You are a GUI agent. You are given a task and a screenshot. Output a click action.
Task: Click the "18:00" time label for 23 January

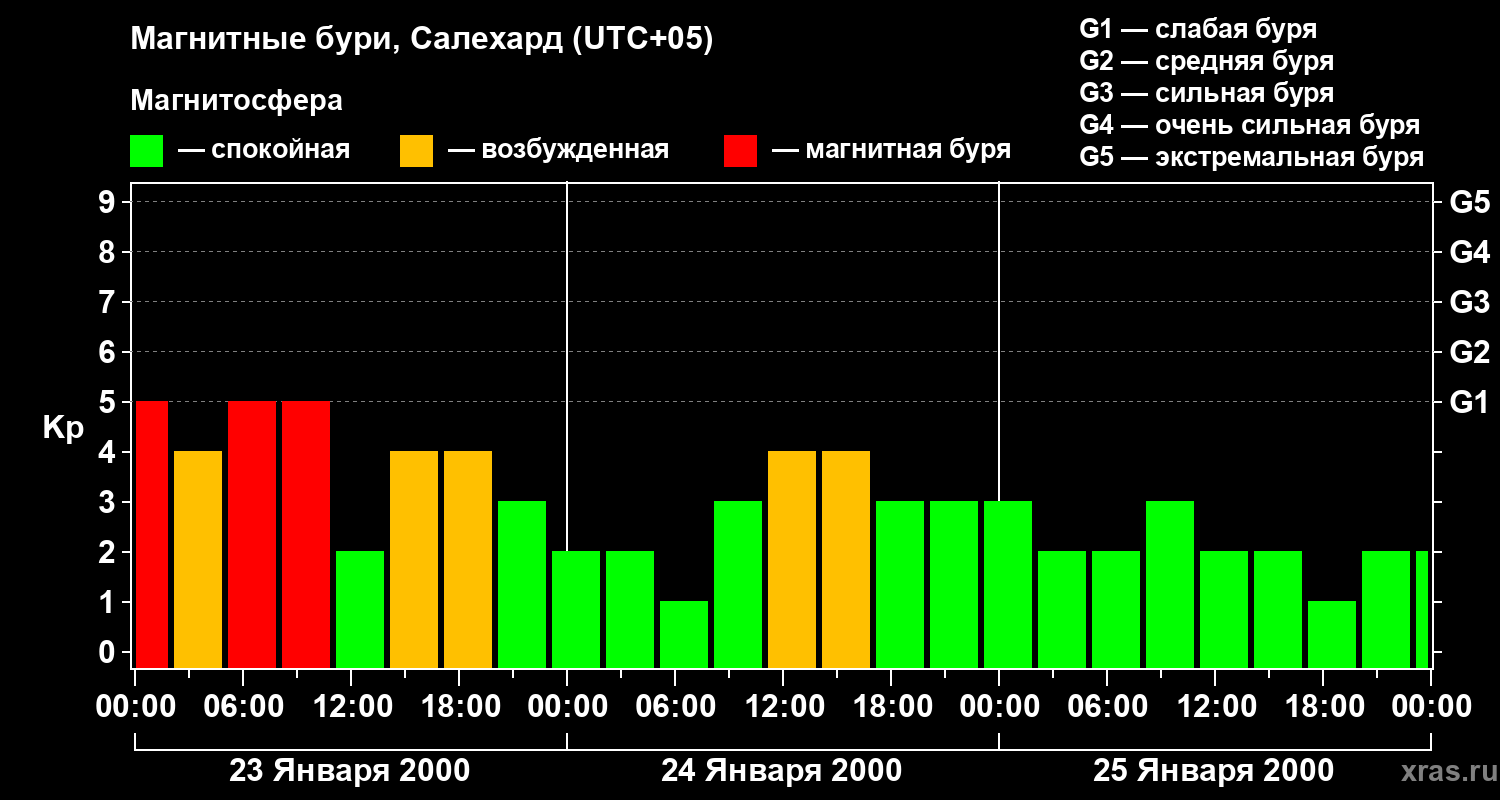[x=459, y=707]
